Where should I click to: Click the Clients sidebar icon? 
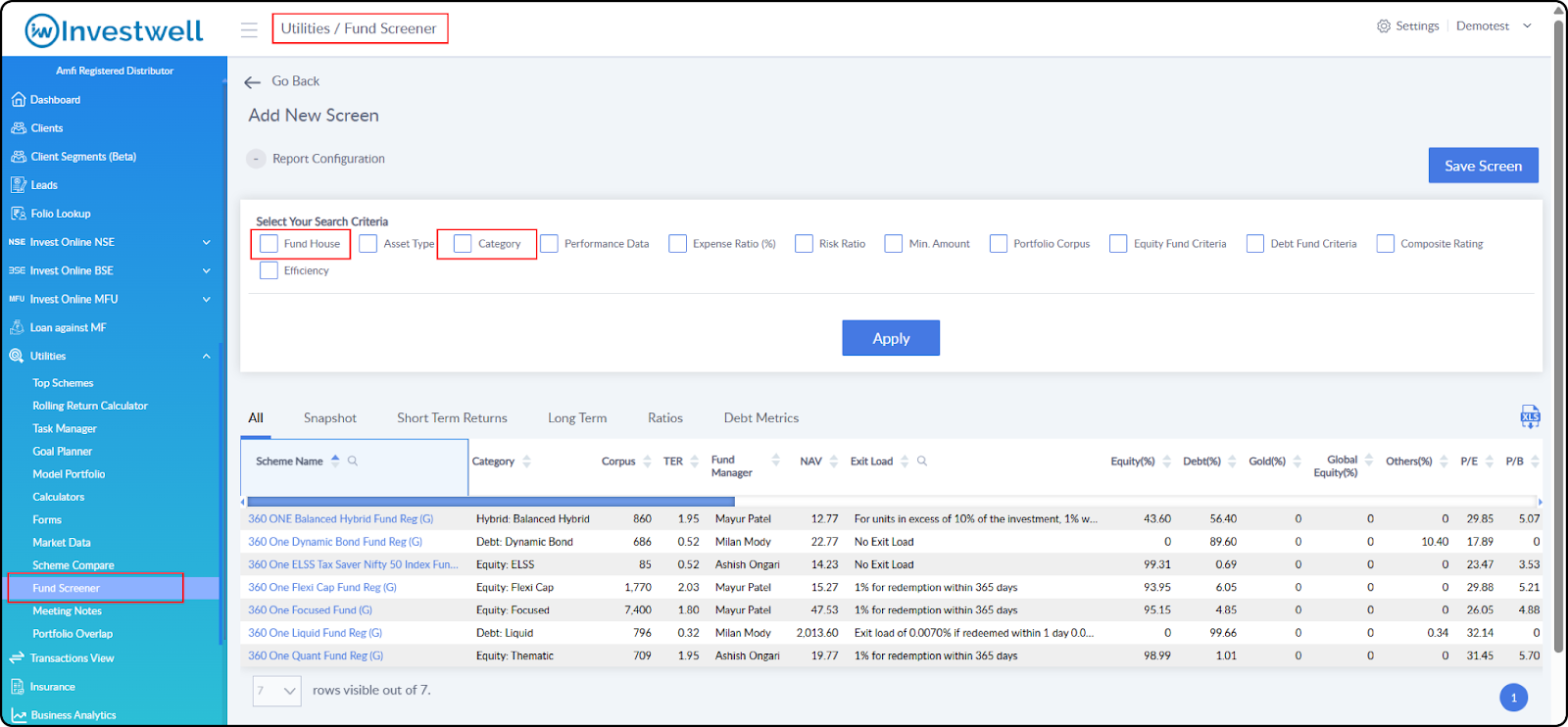click(x=18, y=128)
